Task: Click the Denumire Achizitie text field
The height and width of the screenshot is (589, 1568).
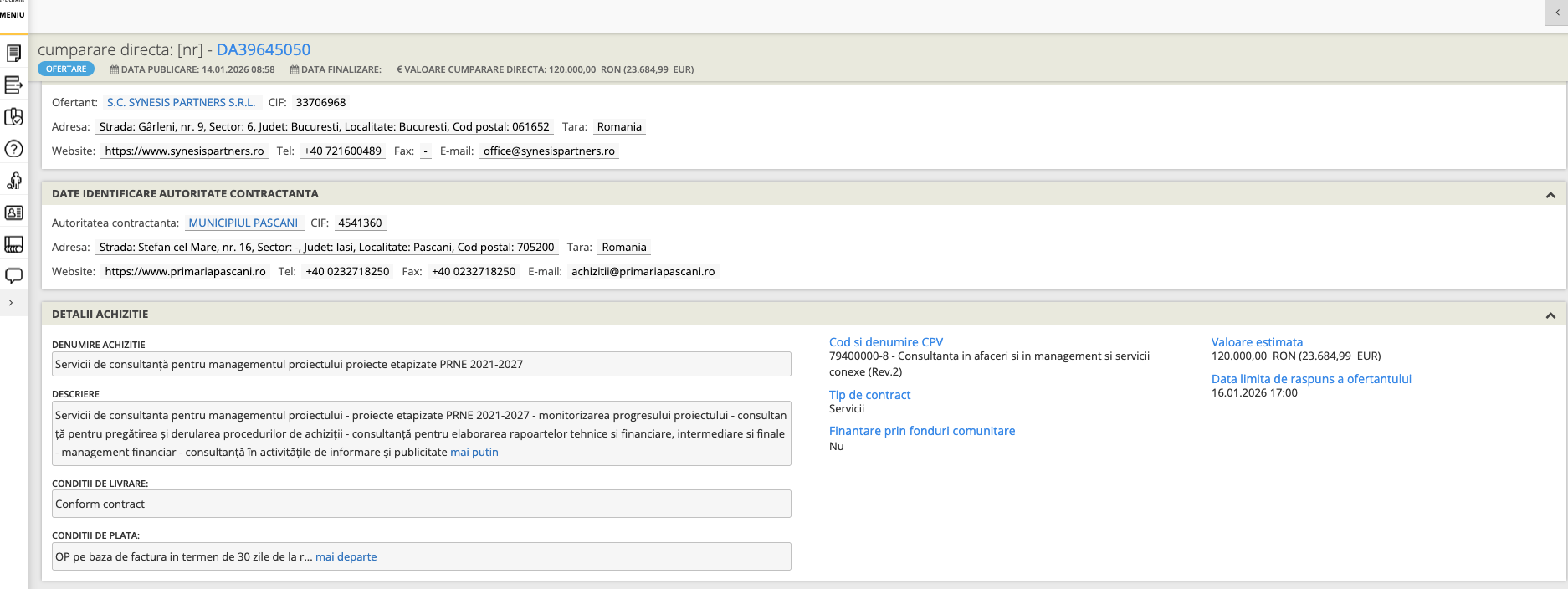Action: pyautogui.click(x=421, y=365)
